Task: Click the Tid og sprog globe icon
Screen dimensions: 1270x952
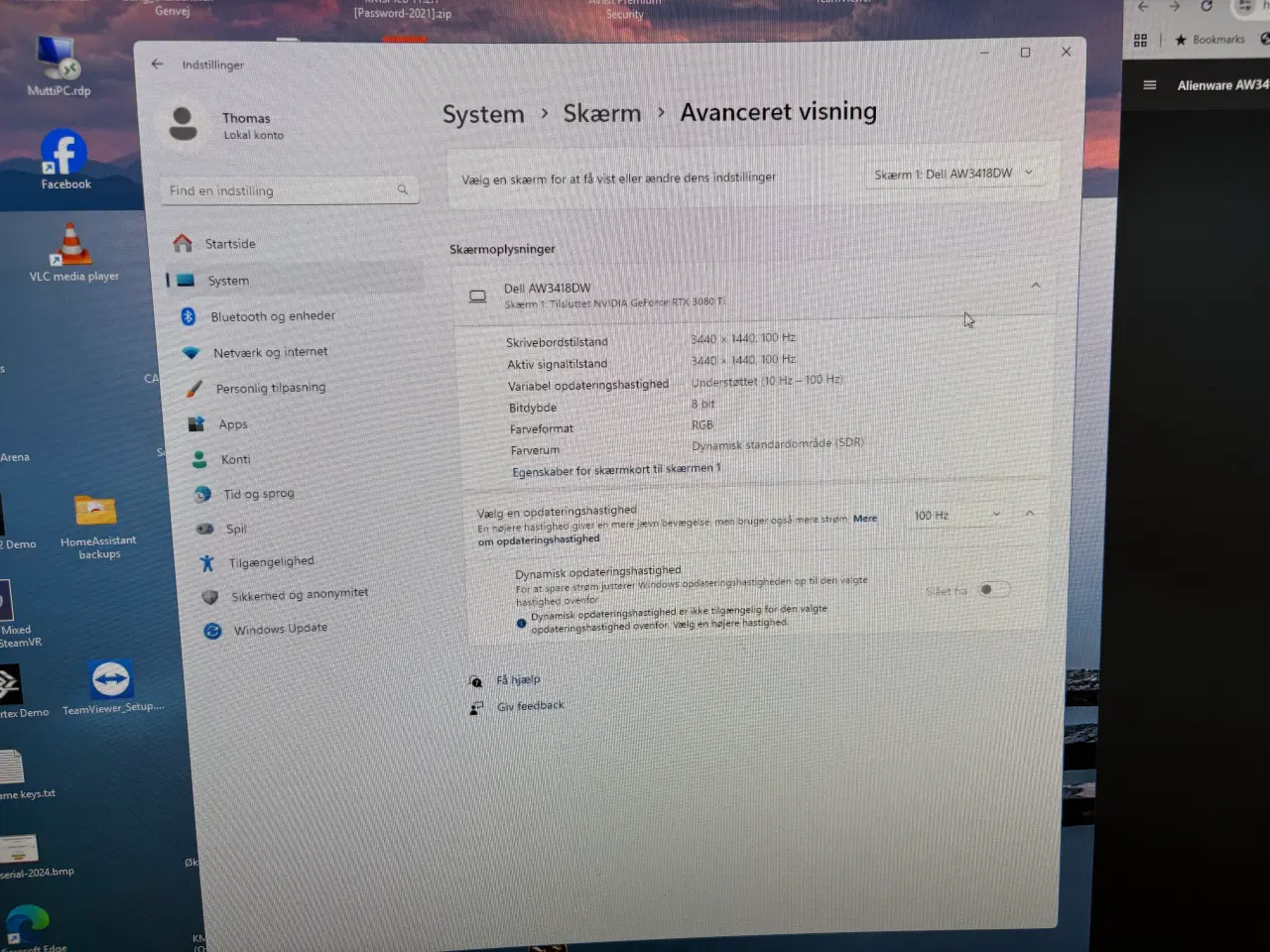Action: click(x=202, y=494)
